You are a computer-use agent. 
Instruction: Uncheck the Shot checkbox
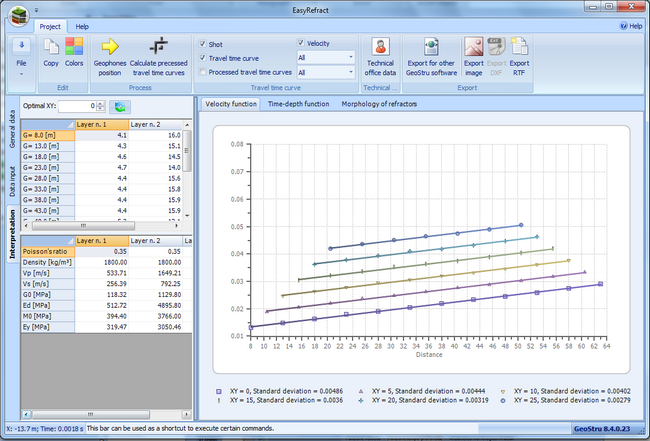[x=203, y=44]
